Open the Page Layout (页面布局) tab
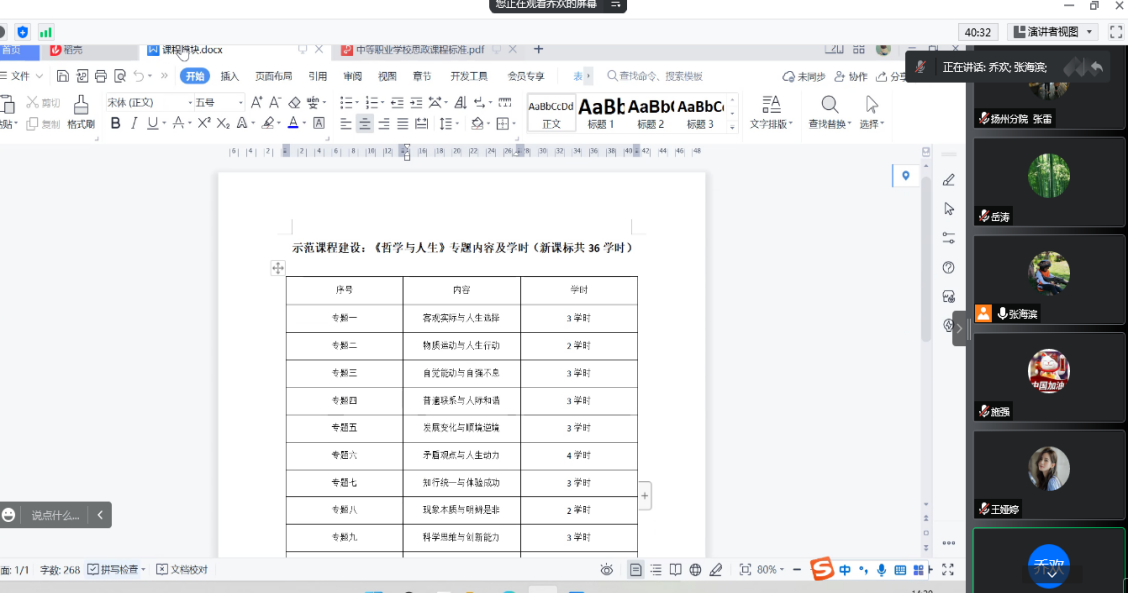 tap(273, 76)
